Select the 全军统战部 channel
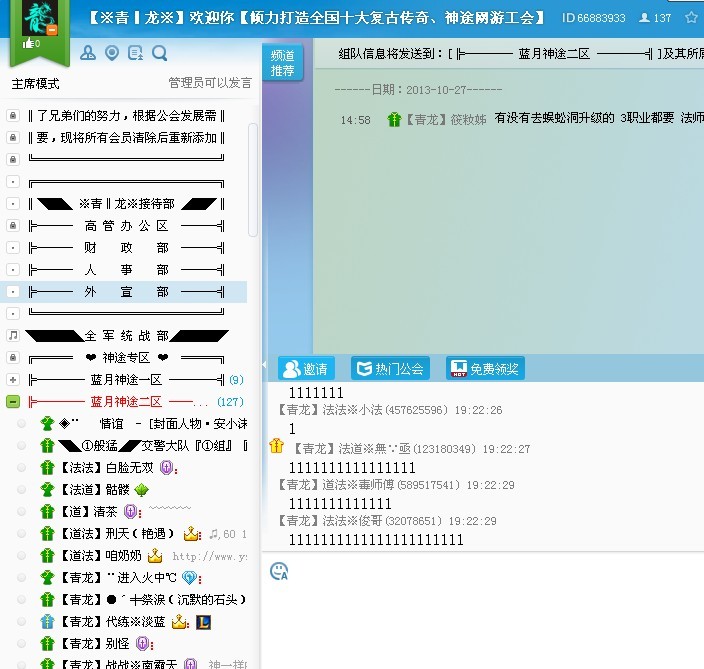This screenshot has height=669, width=704. (x=127, y=335)
